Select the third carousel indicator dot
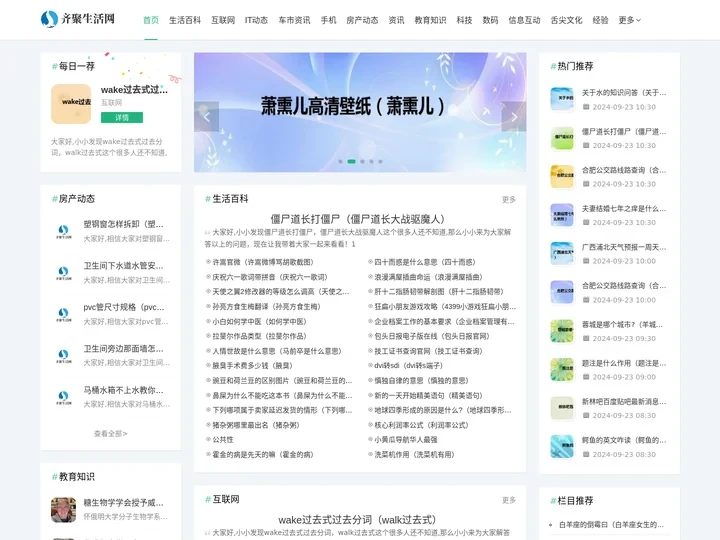720x540 pixels. pyautogui.click(x=362, y=162)
